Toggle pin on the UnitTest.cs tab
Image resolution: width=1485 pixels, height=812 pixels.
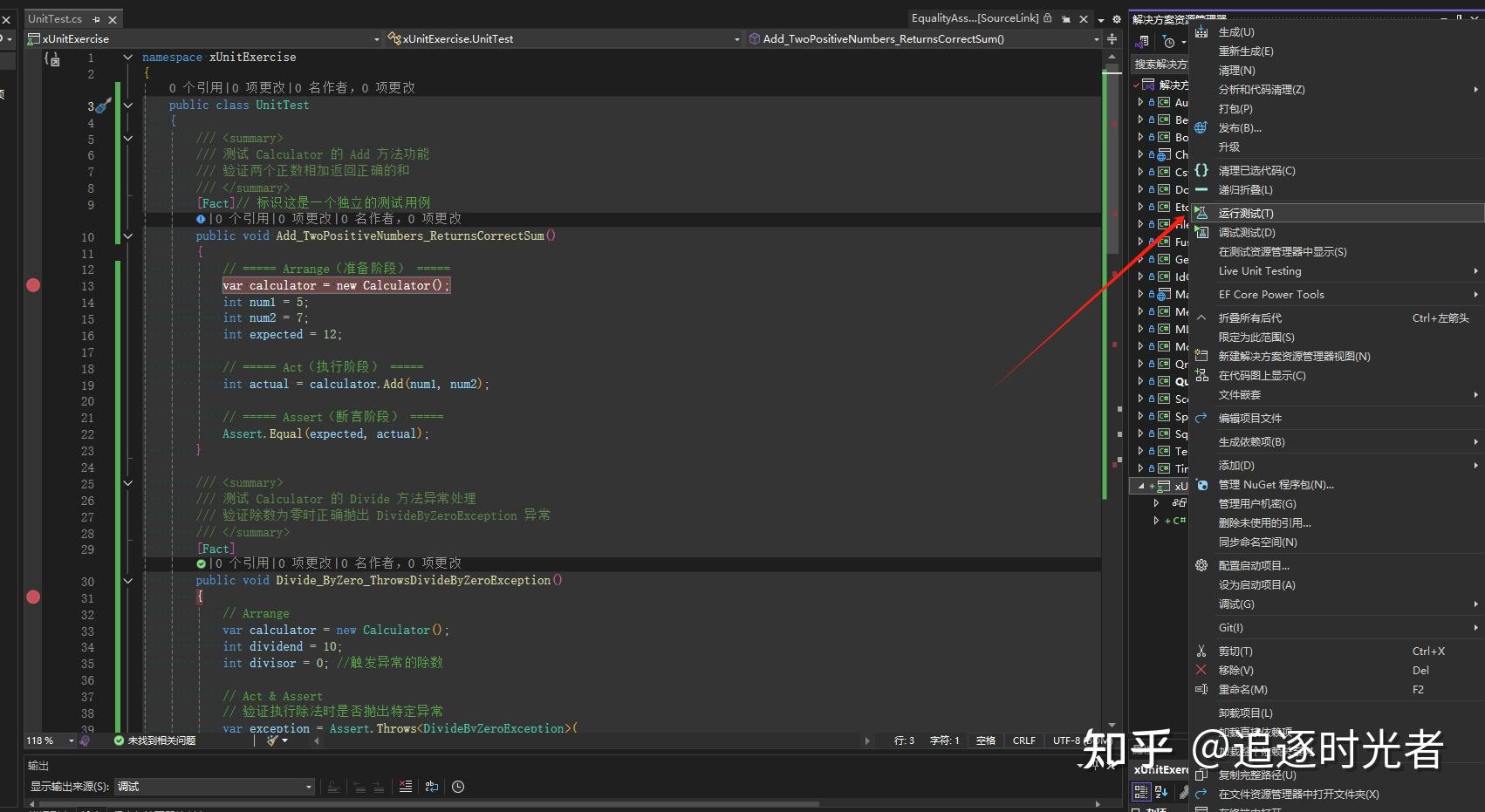96,19
